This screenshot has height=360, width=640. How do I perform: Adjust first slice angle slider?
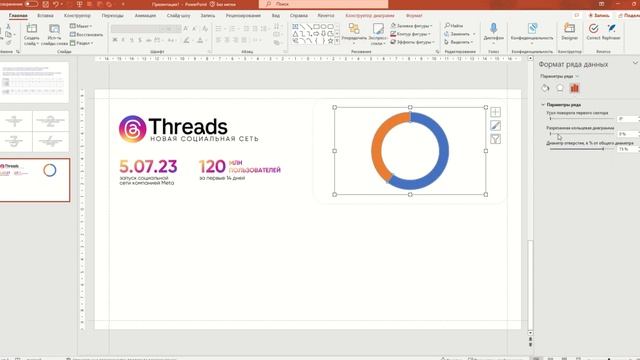[582, 119]
